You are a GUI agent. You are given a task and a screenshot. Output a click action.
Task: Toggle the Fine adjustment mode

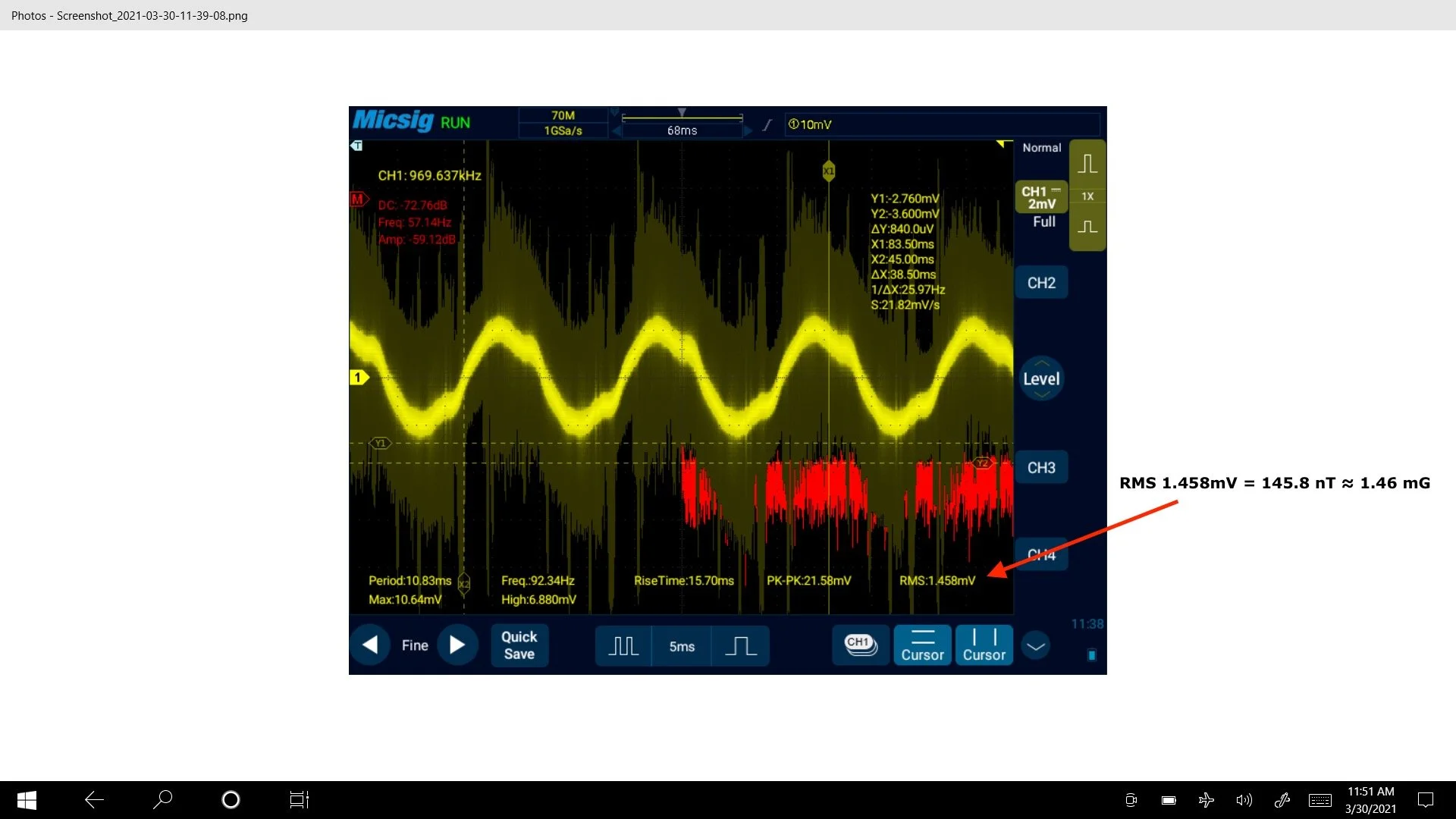[414, 645]
